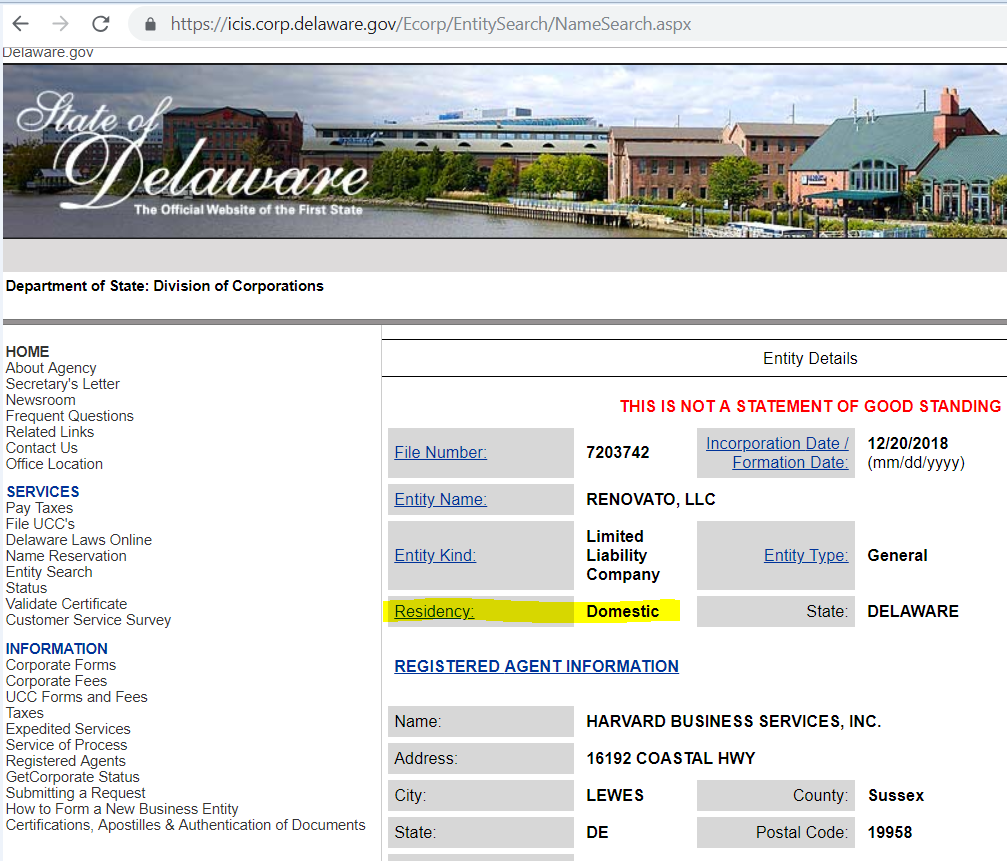Open File UCC's service link
The height and width of the screenshot is (861, 1007).
click(x=40, y=524)
